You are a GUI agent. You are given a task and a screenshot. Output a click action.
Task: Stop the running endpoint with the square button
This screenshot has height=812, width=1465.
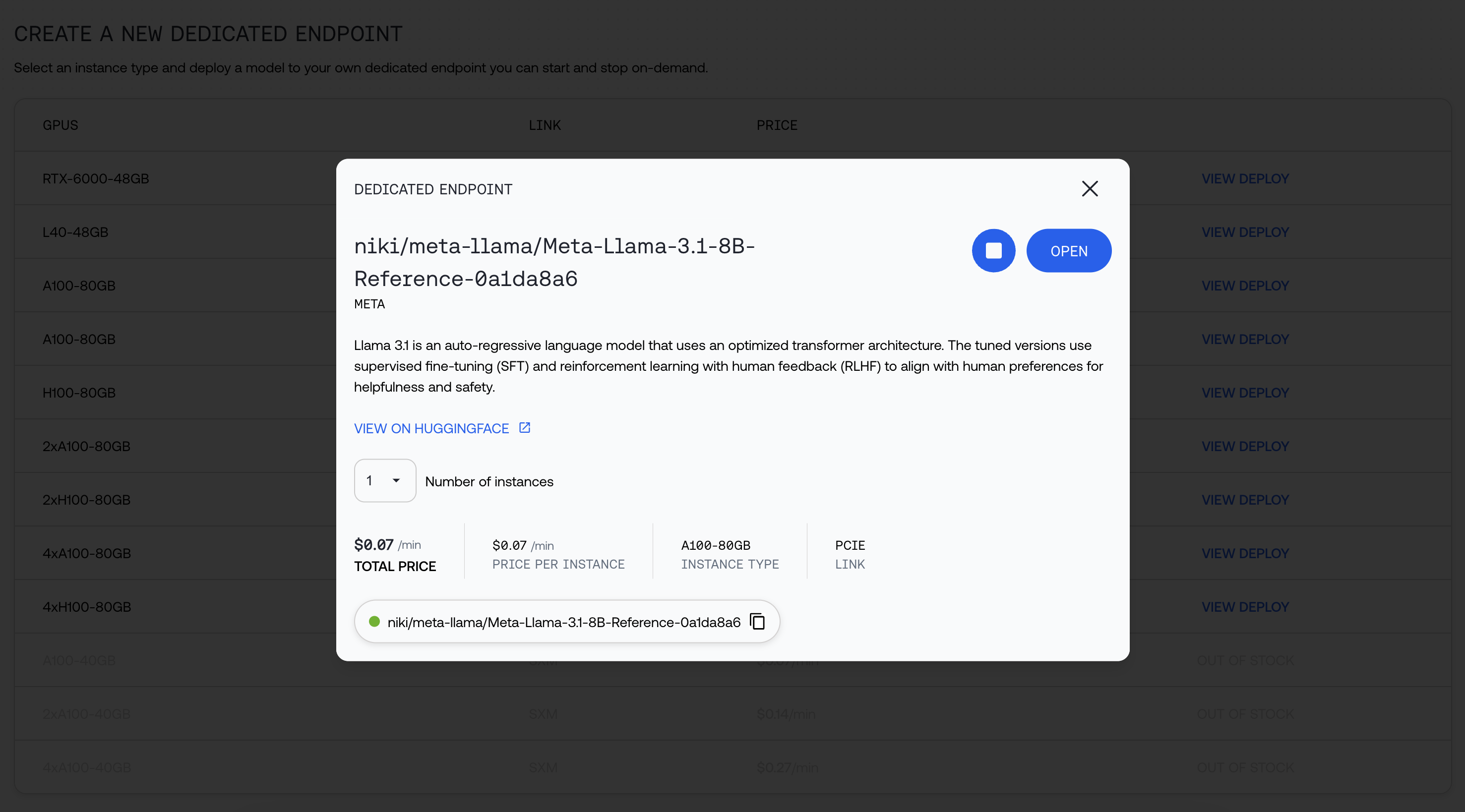[x=993, y=251]
